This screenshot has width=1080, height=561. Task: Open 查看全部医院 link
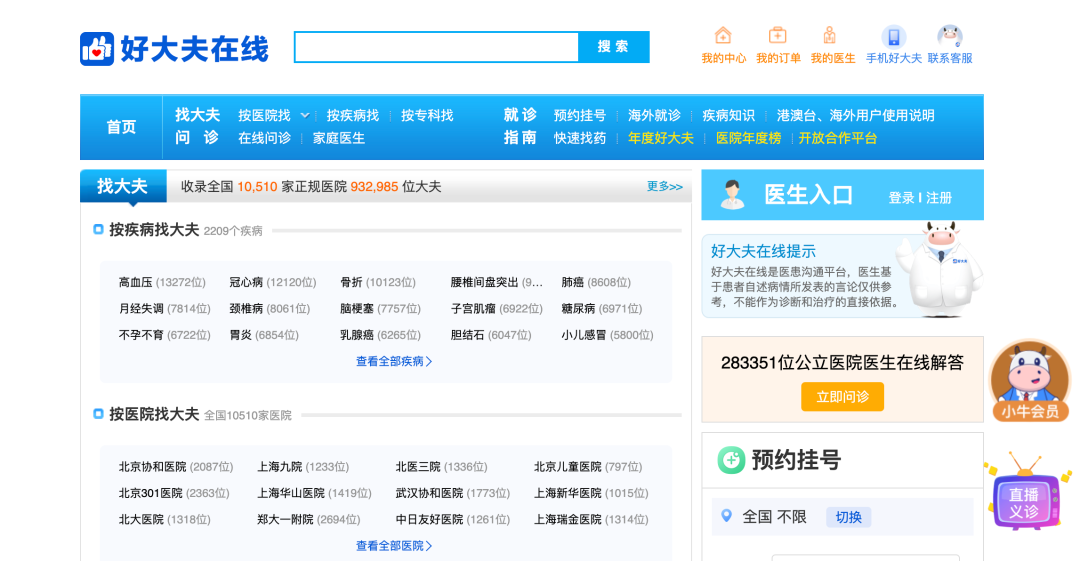tap(394, 546)
